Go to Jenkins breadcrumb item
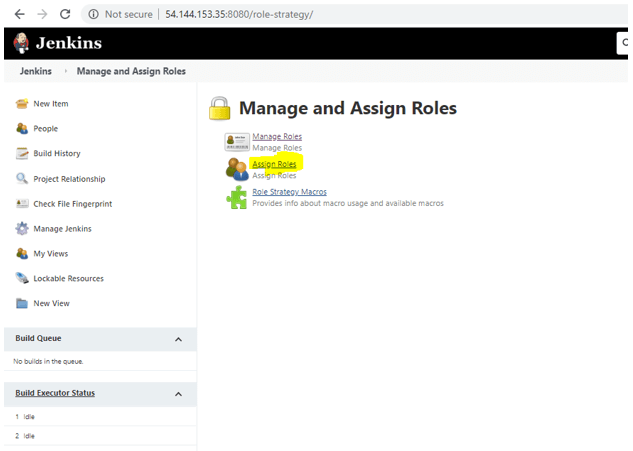Viewport: 633px width, 451px height. (x=36, y=71)
